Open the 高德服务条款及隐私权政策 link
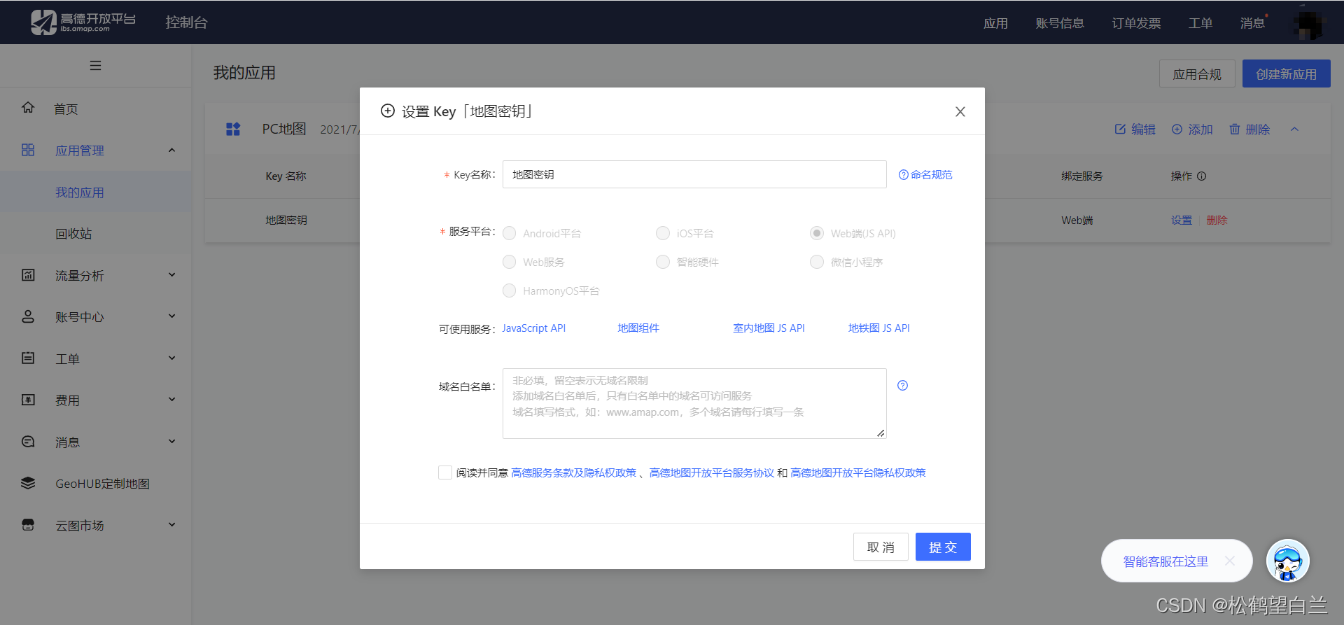The height and width of the screenshot is (625, 1344). 574,473
